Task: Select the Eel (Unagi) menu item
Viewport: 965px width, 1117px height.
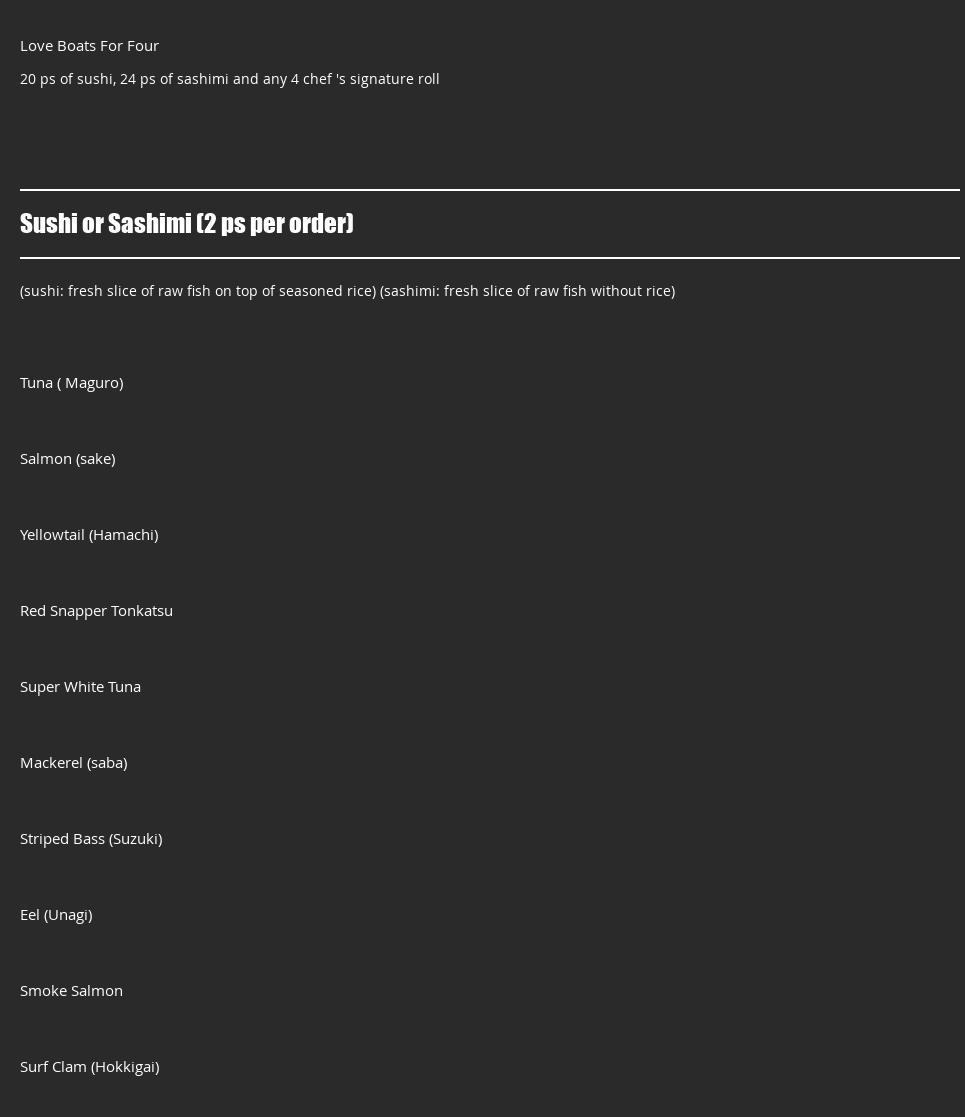Action: click(56, 914)
